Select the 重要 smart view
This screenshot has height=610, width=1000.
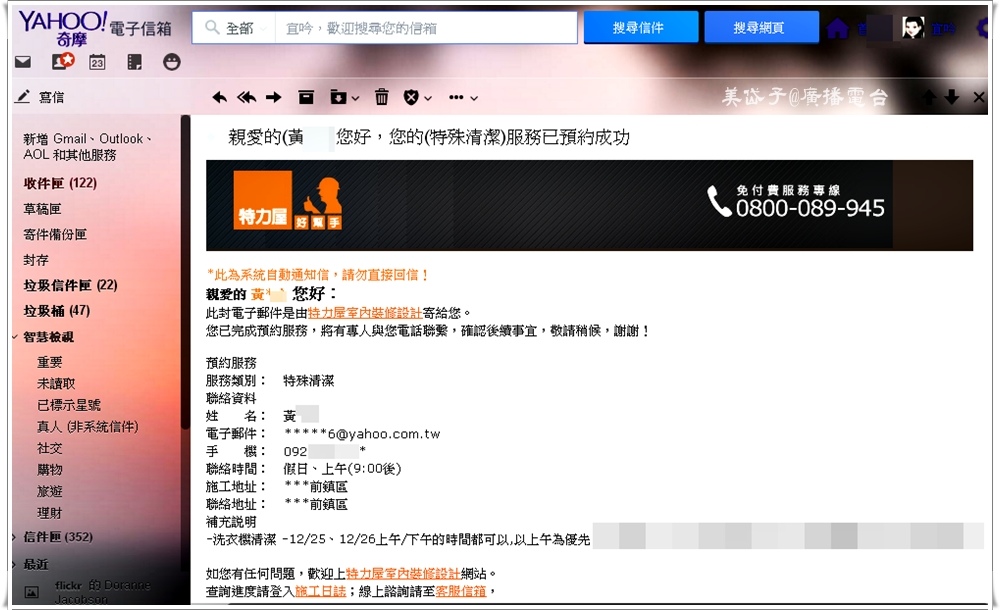pos(50,362)
